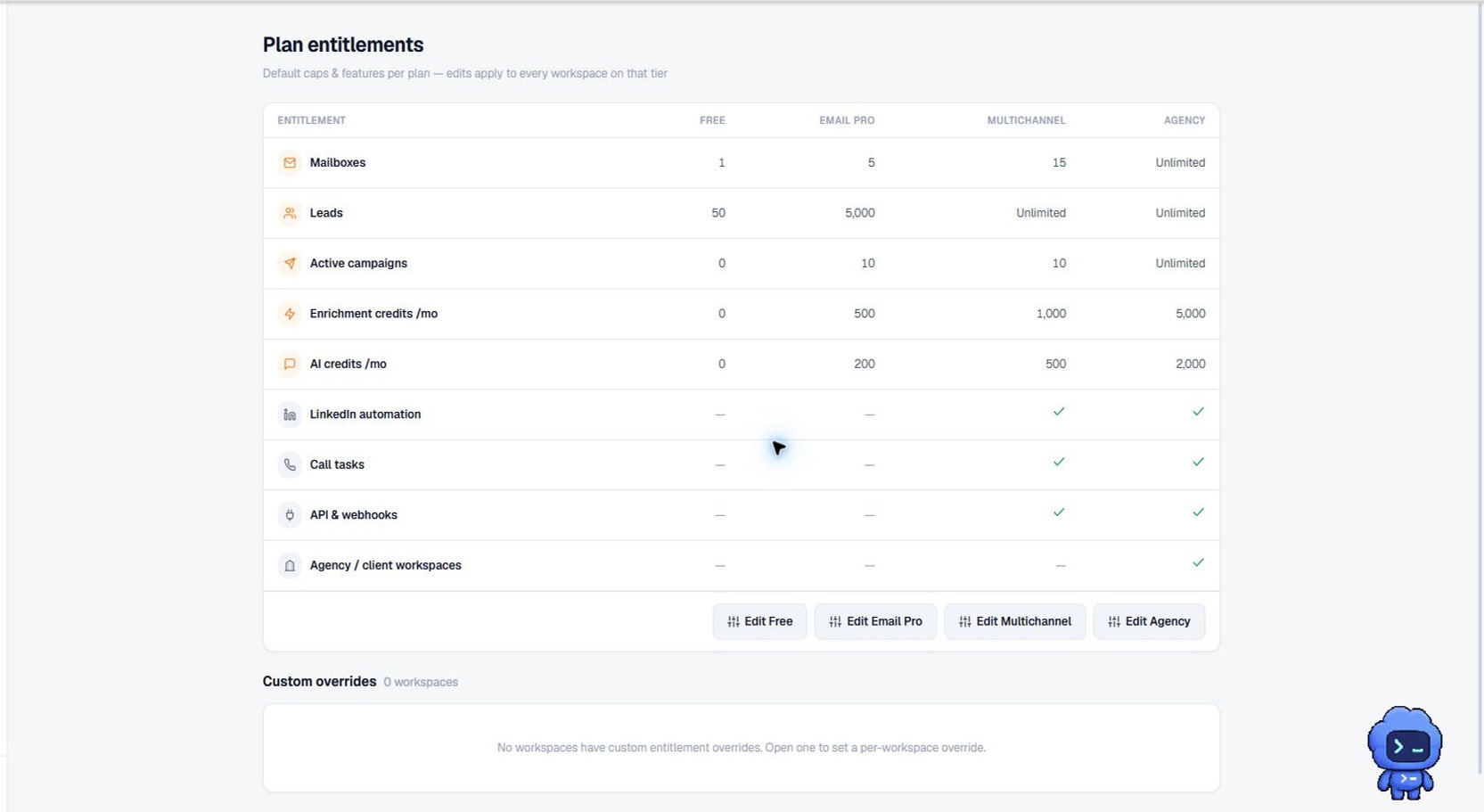Click the API & webhooks plug icon
Viewport: 1484px width, 812px height.
pos(290,515)
